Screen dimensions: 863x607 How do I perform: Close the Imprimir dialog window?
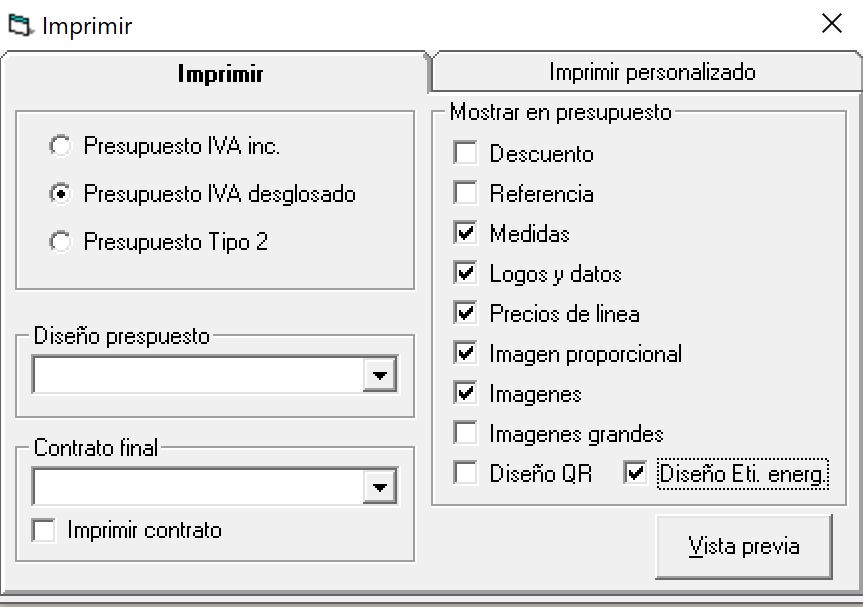(x=831, y=24)
